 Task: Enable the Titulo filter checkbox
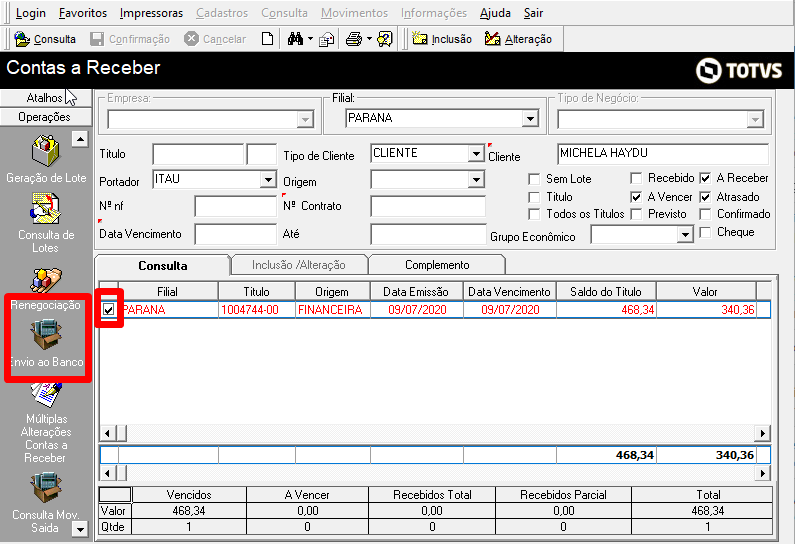534,197
